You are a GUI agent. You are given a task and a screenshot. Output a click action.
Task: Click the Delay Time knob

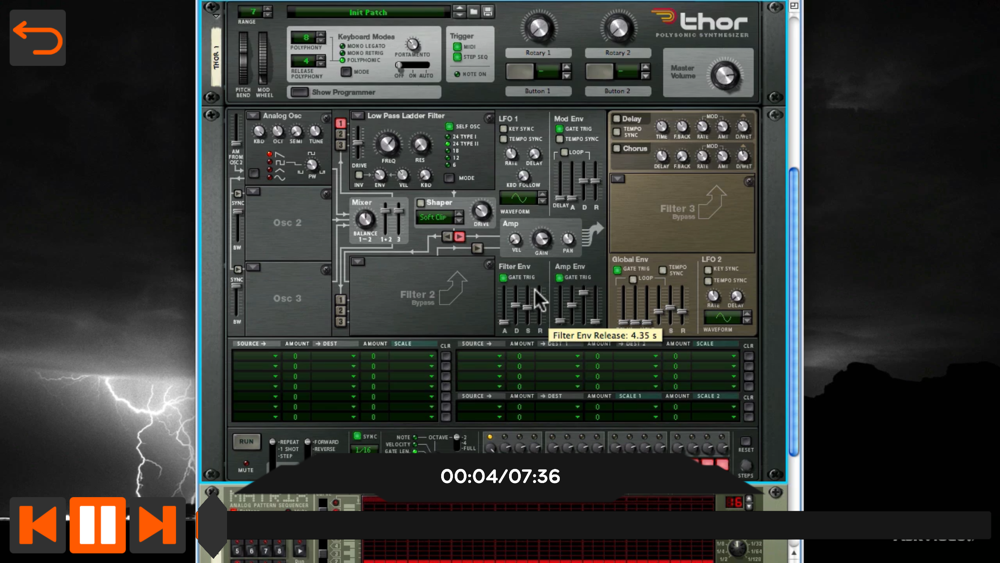coord(662,127)
